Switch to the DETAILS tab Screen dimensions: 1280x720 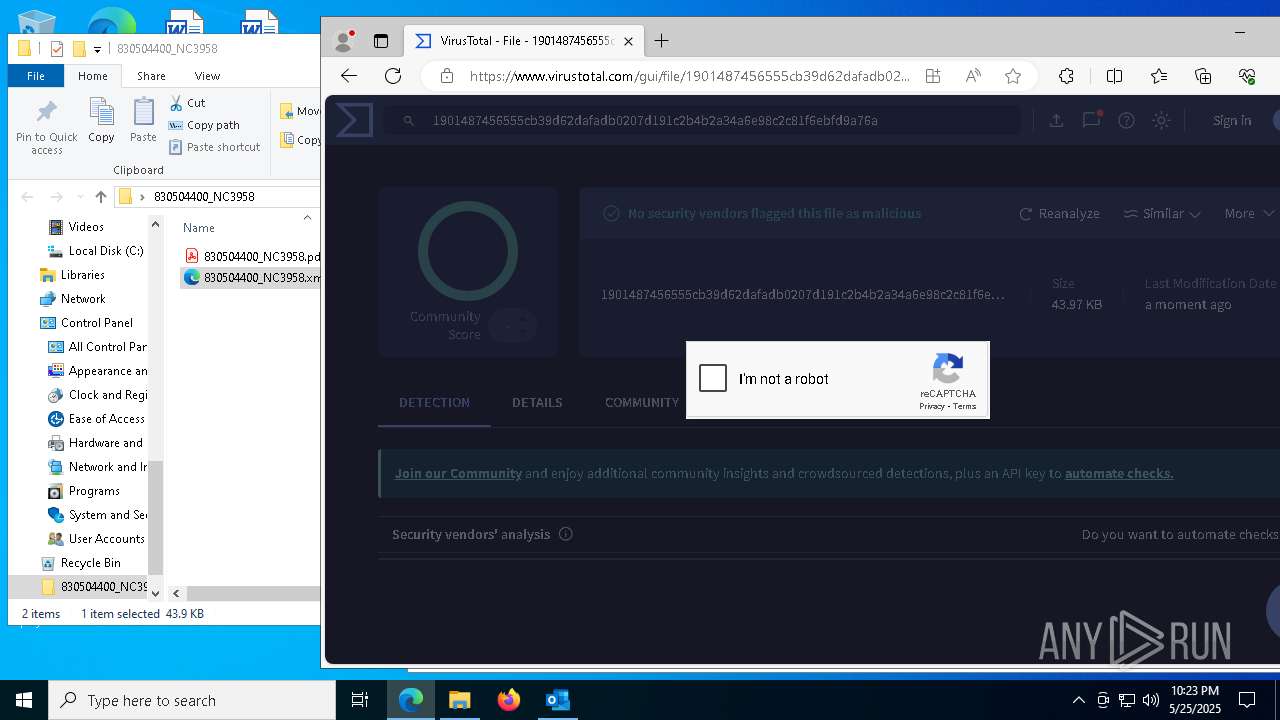tap(537, 402)
